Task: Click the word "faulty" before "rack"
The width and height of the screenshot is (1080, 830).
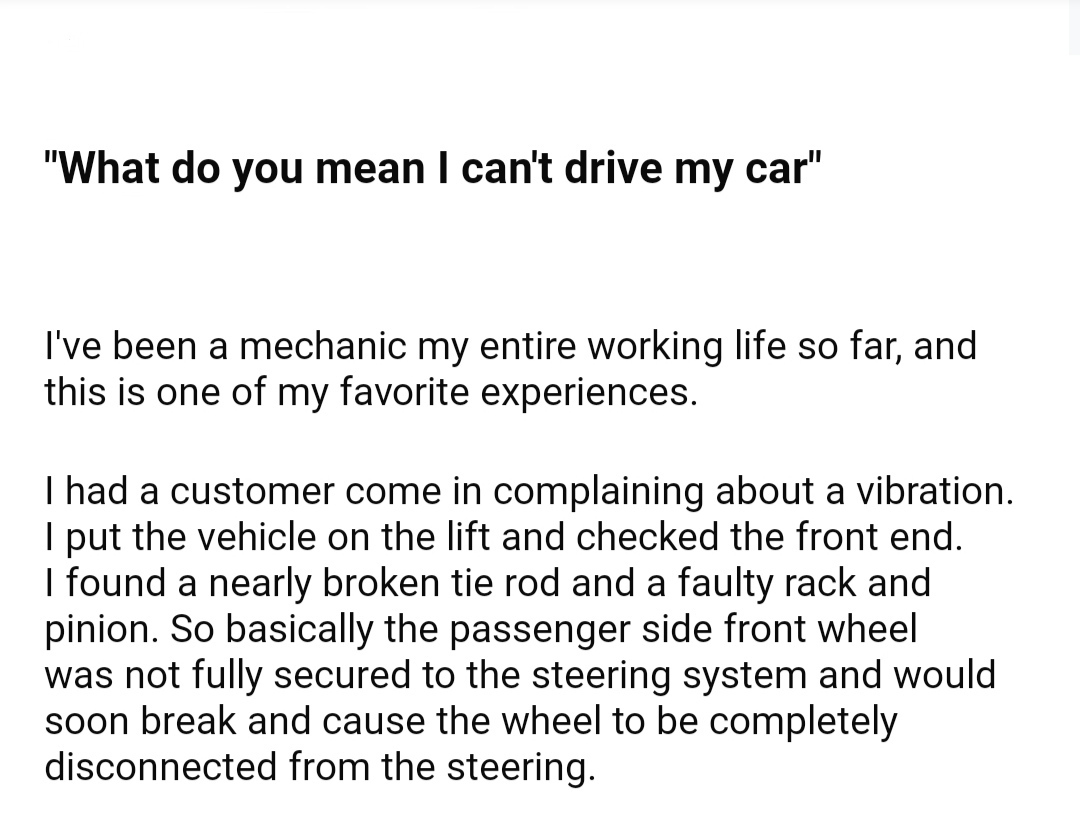Action: point(726,582)
